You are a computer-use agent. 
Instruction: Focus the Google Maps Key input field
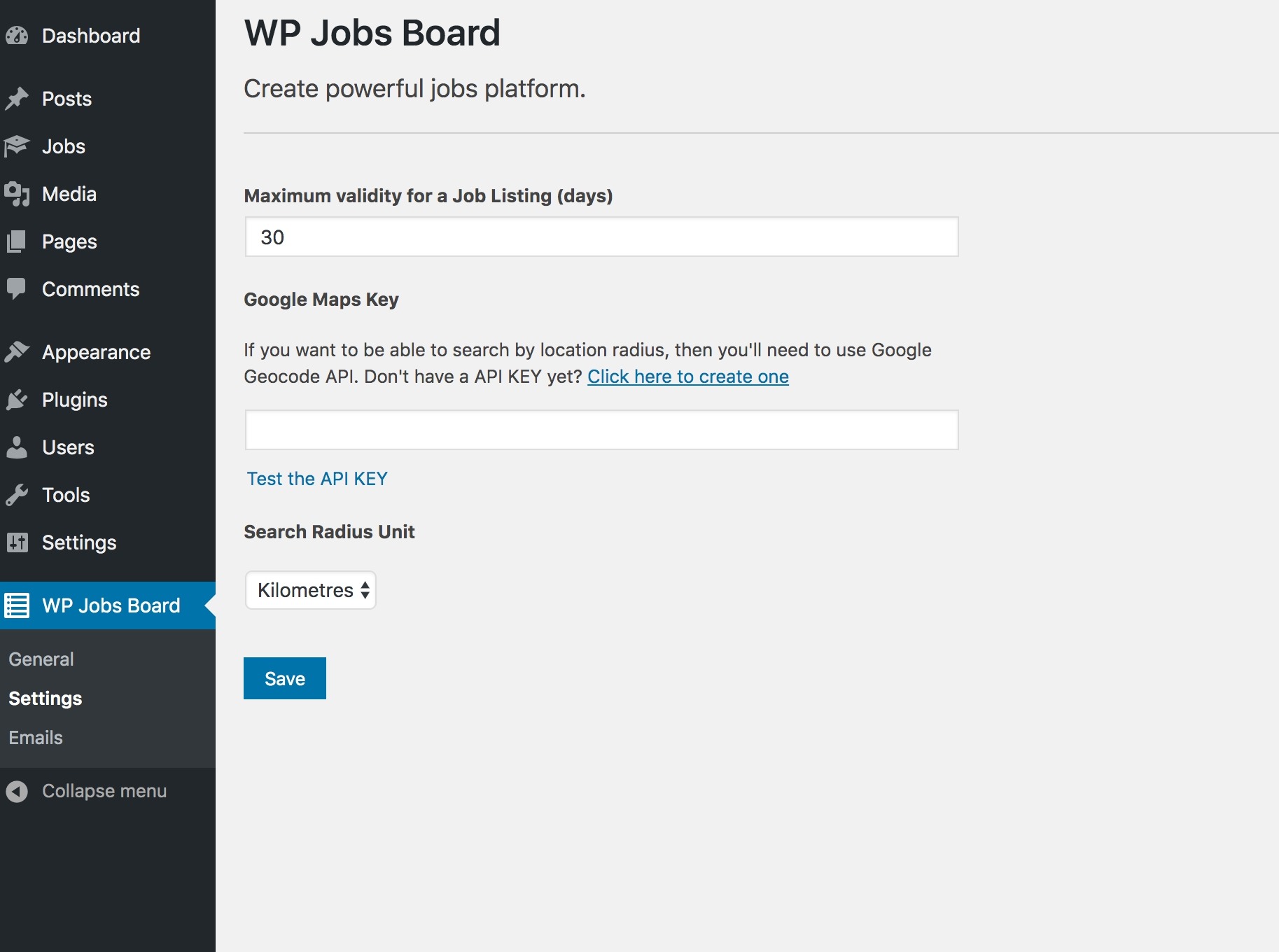pos(601,430)
